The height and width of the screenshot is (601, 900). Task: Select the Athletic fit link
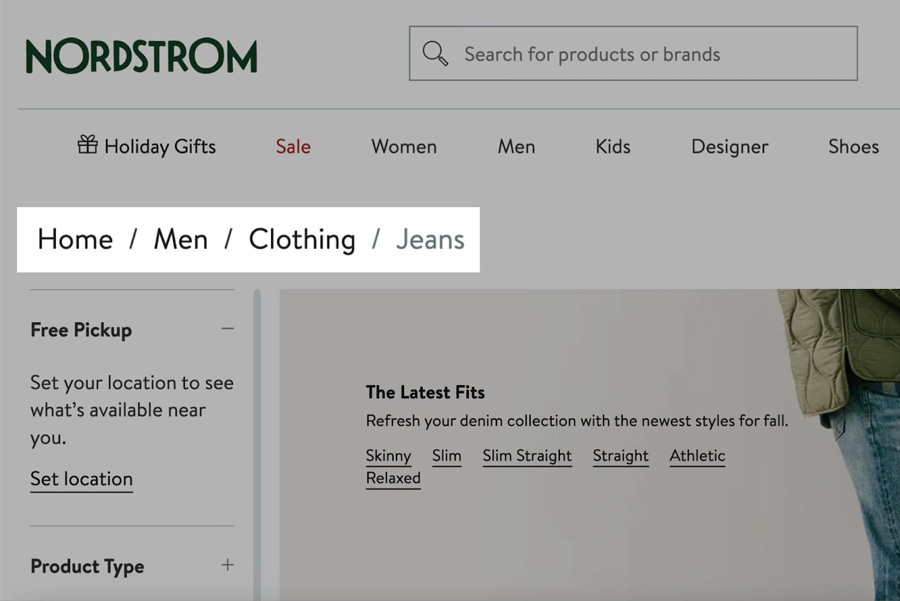tap(697, 456)
